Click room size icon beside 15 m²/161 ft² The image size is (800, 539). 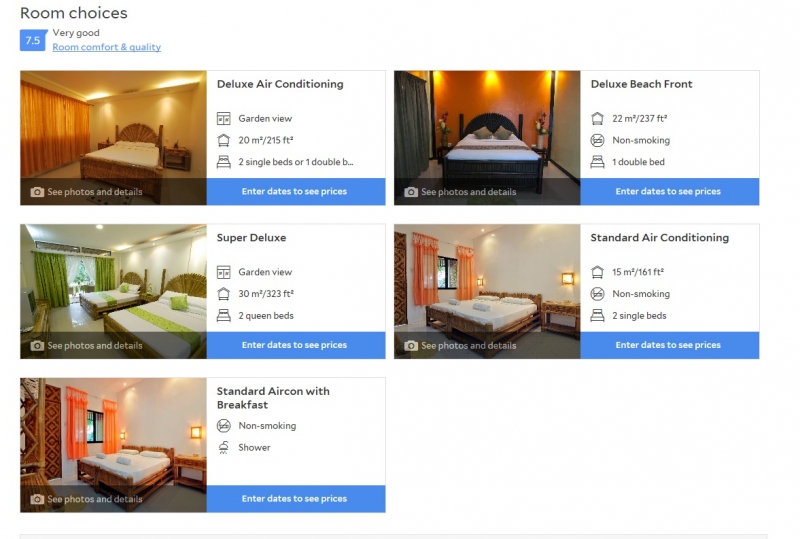(597, 272)
